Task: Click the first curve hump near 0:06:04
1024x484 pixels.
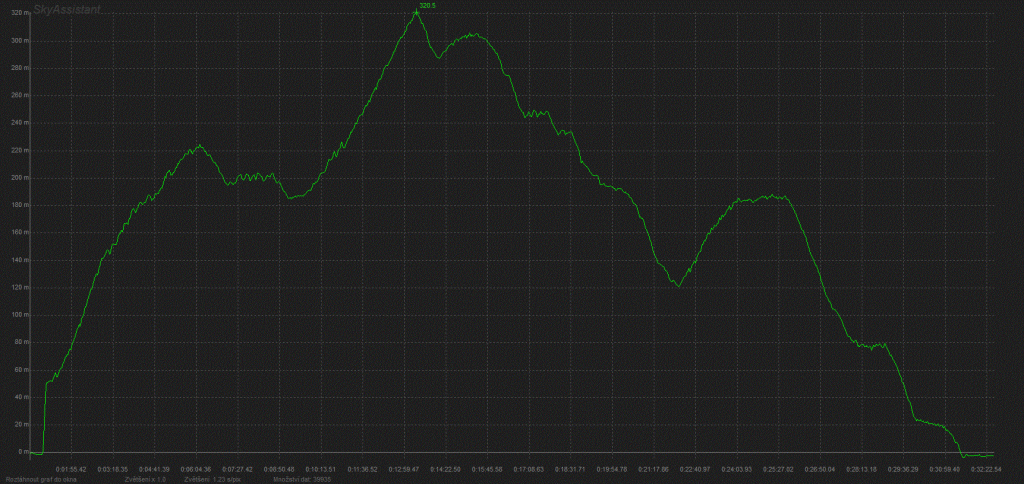Action: pos(199,146)
